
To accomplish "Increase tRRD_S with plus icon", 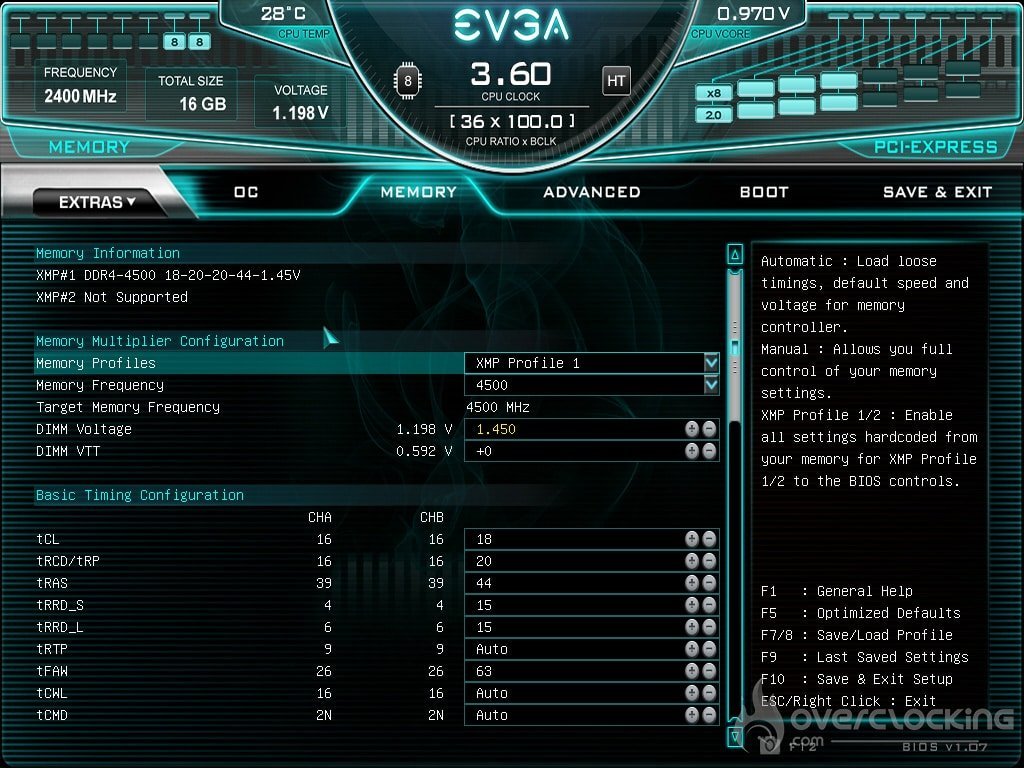I will pyautogui.click(x=692, y=605).
